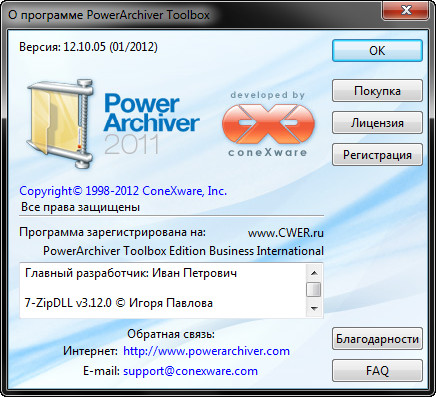Click the title bar text О программе PowerArchiver Toolbox
436x397 pixels.
pos(109,15)
